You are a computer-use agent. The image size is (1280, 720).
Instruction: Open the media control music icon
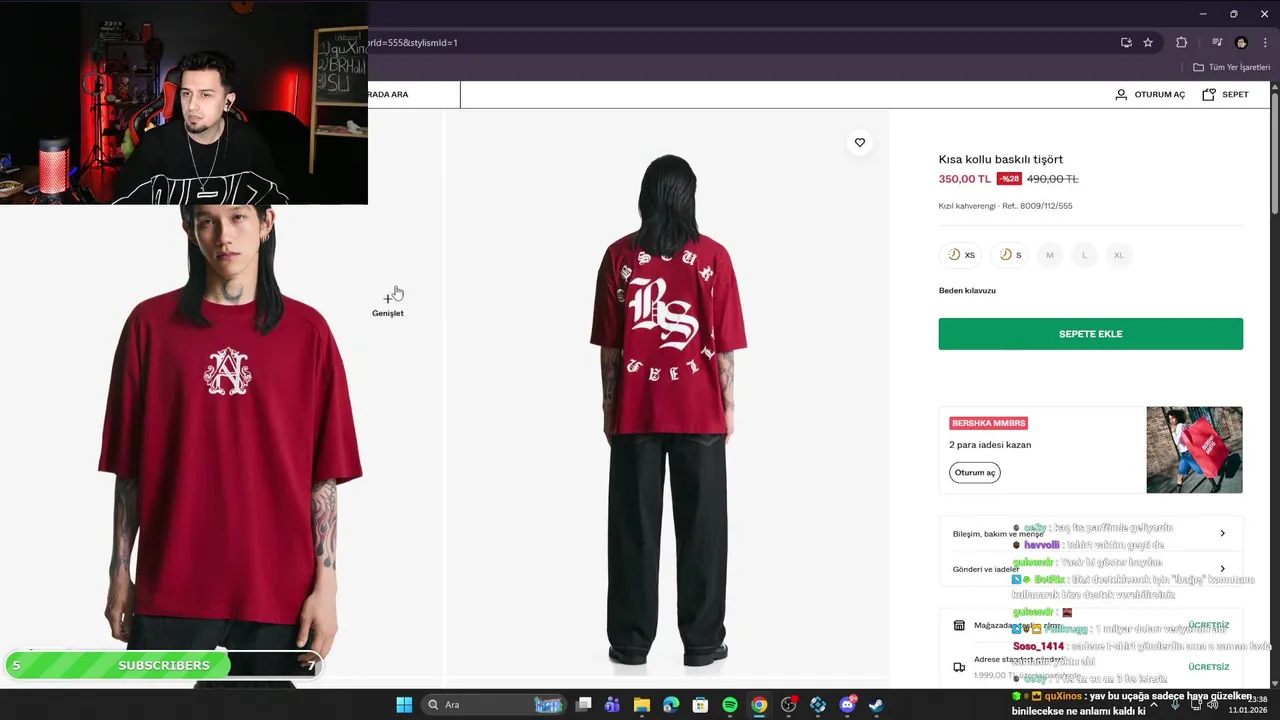pos(1217,43)
